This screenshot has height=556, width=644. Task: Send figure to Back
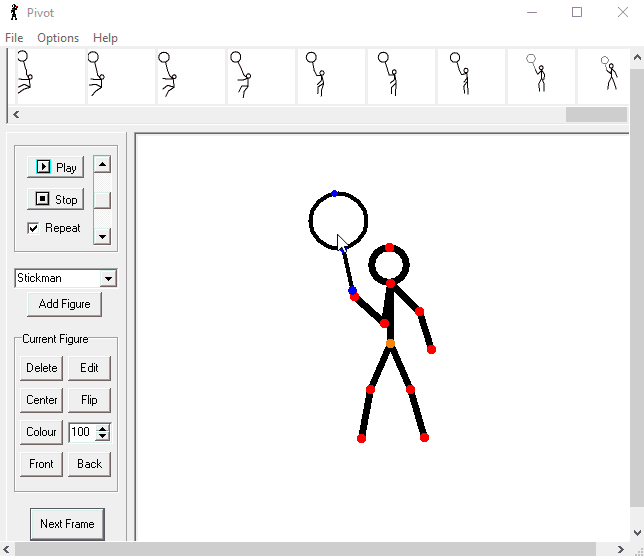89,464
